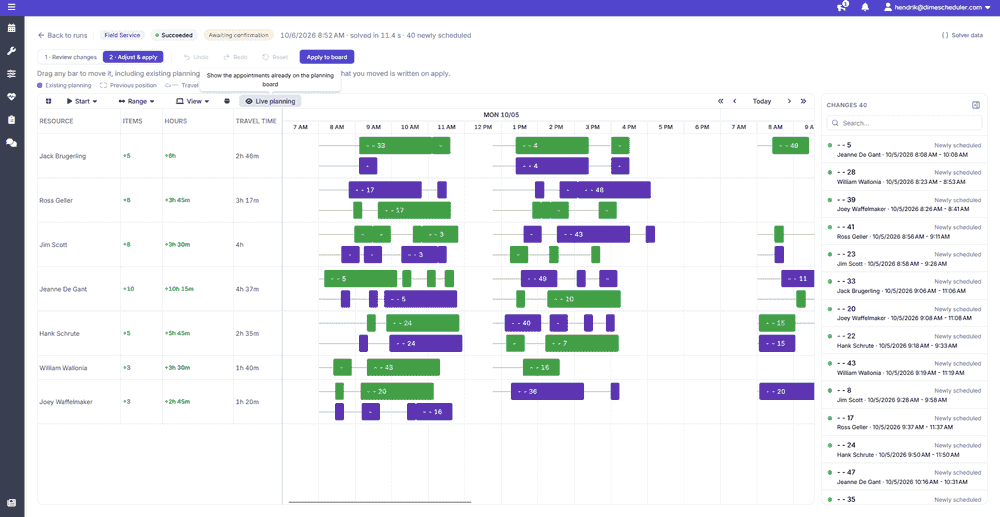Click the grid layout icon in scheduler toolbar
The height and width of the screenshot is (517, 1000).
tap(48, 101)
